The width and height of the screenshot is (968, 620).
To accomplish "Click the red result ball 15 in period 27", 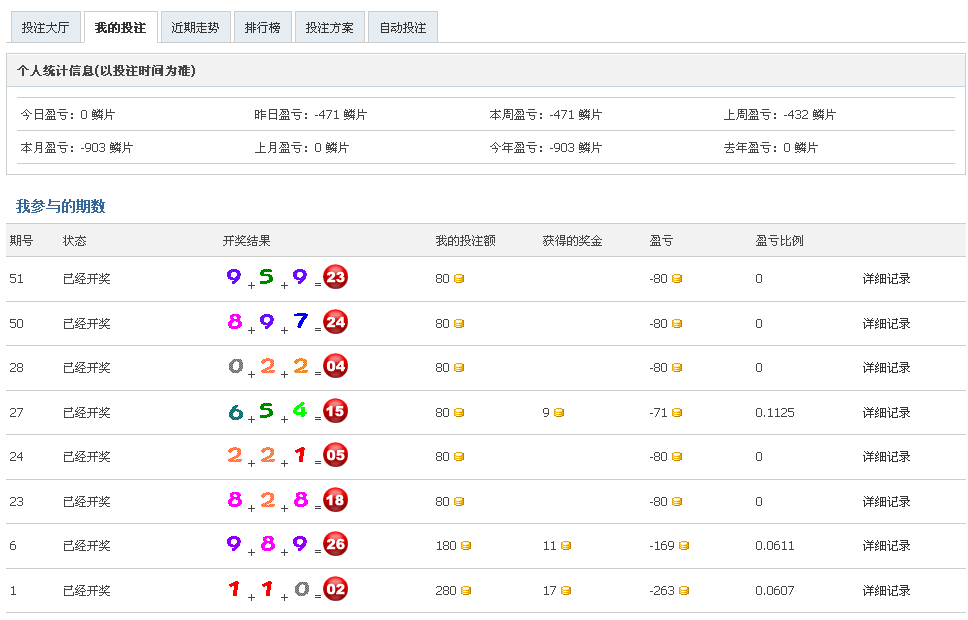I will pyautogui.click(x=336, y=411).
